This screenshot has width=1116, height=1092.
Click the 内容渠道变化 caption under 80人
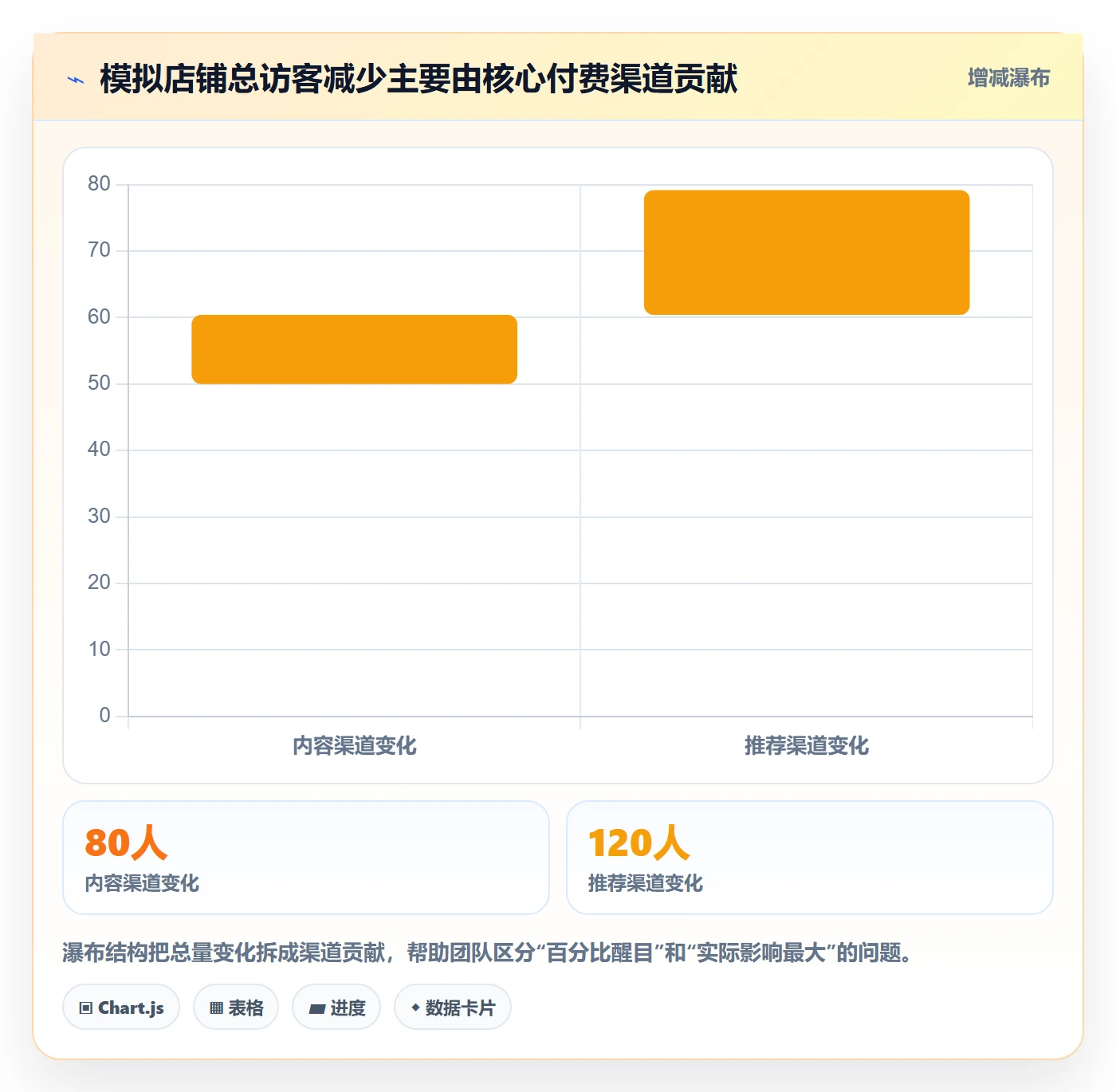pyautogui.click(x=142, y=883)
